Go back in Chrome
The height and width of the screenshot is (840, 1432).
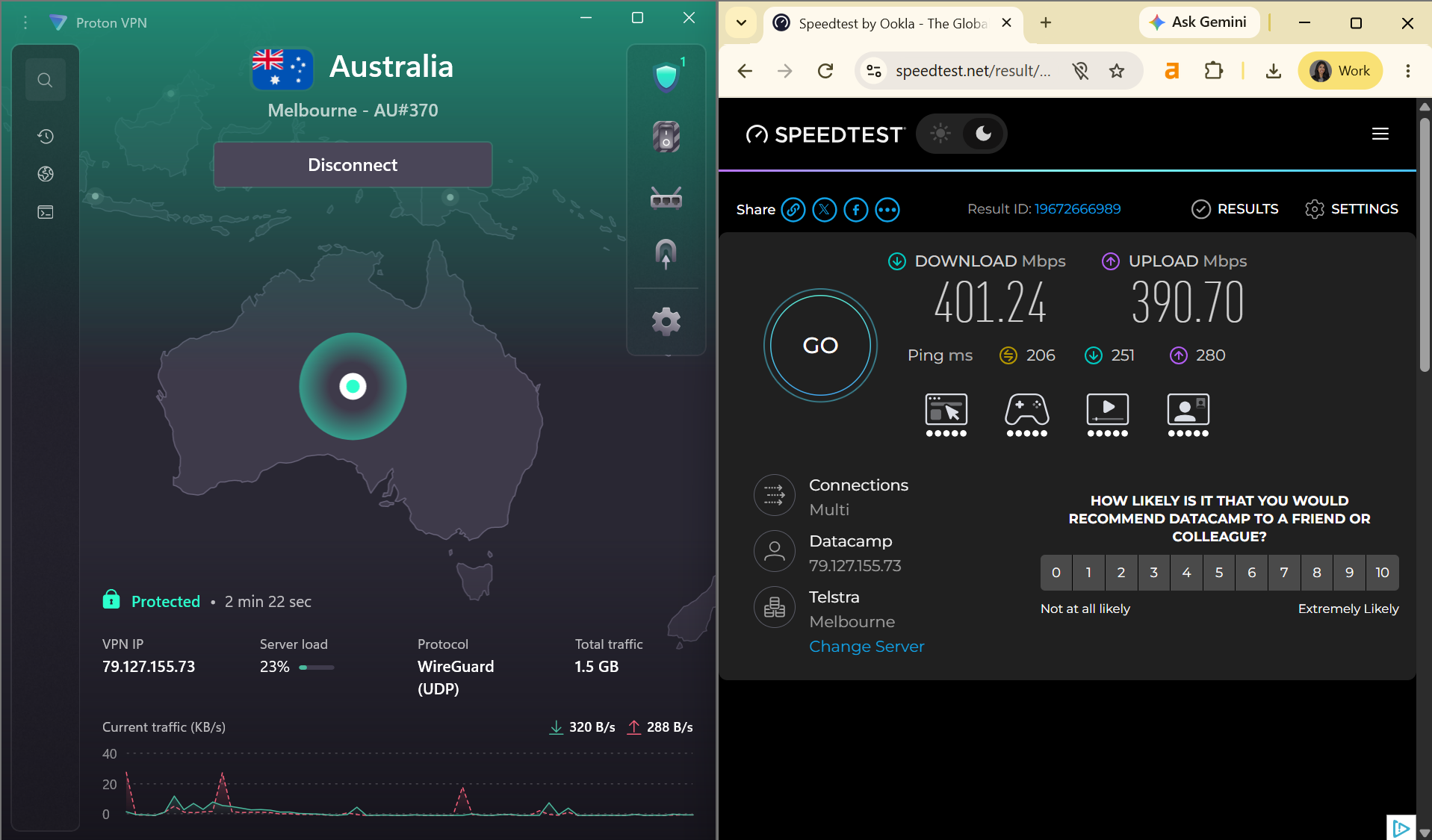pos(745,71)
